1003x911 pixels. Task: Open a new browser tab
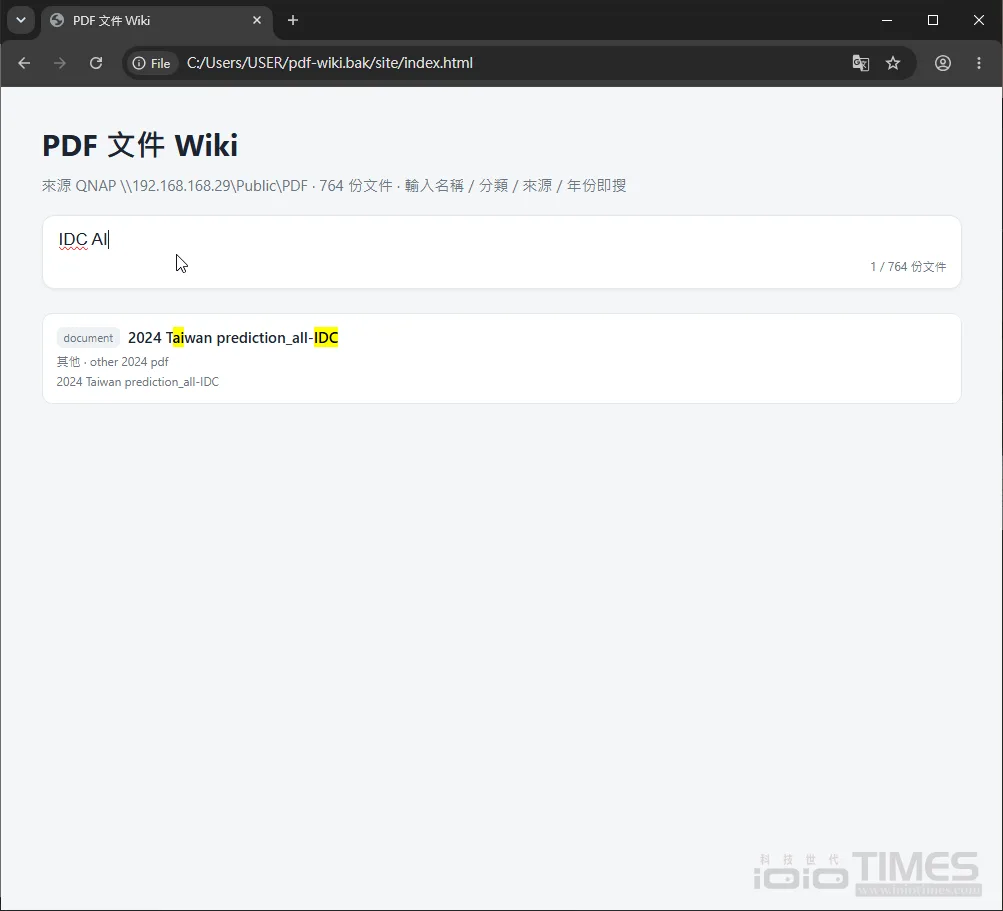[x=293, y=20]
